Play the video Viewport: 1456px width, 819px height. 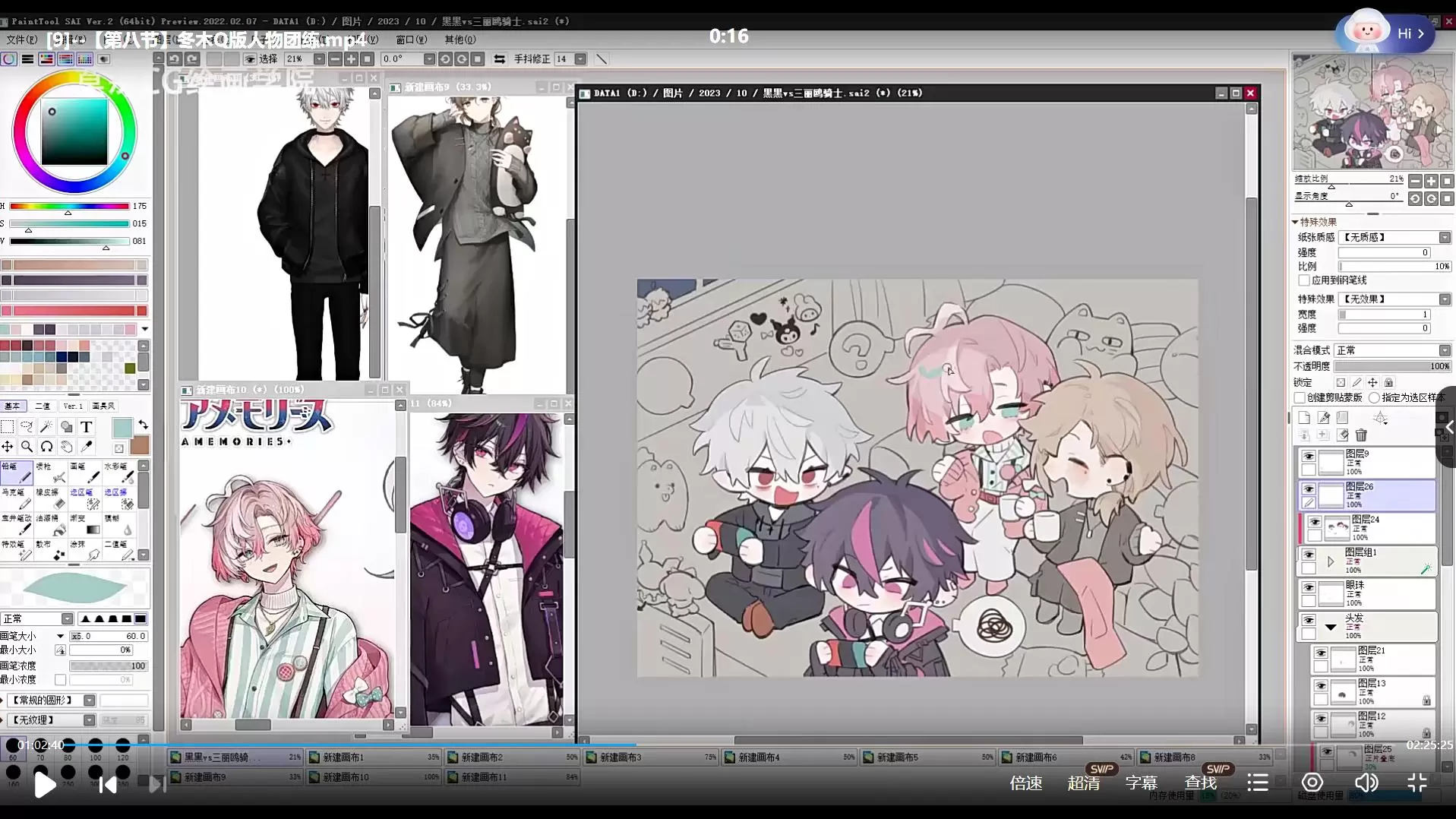pos(45,784)
